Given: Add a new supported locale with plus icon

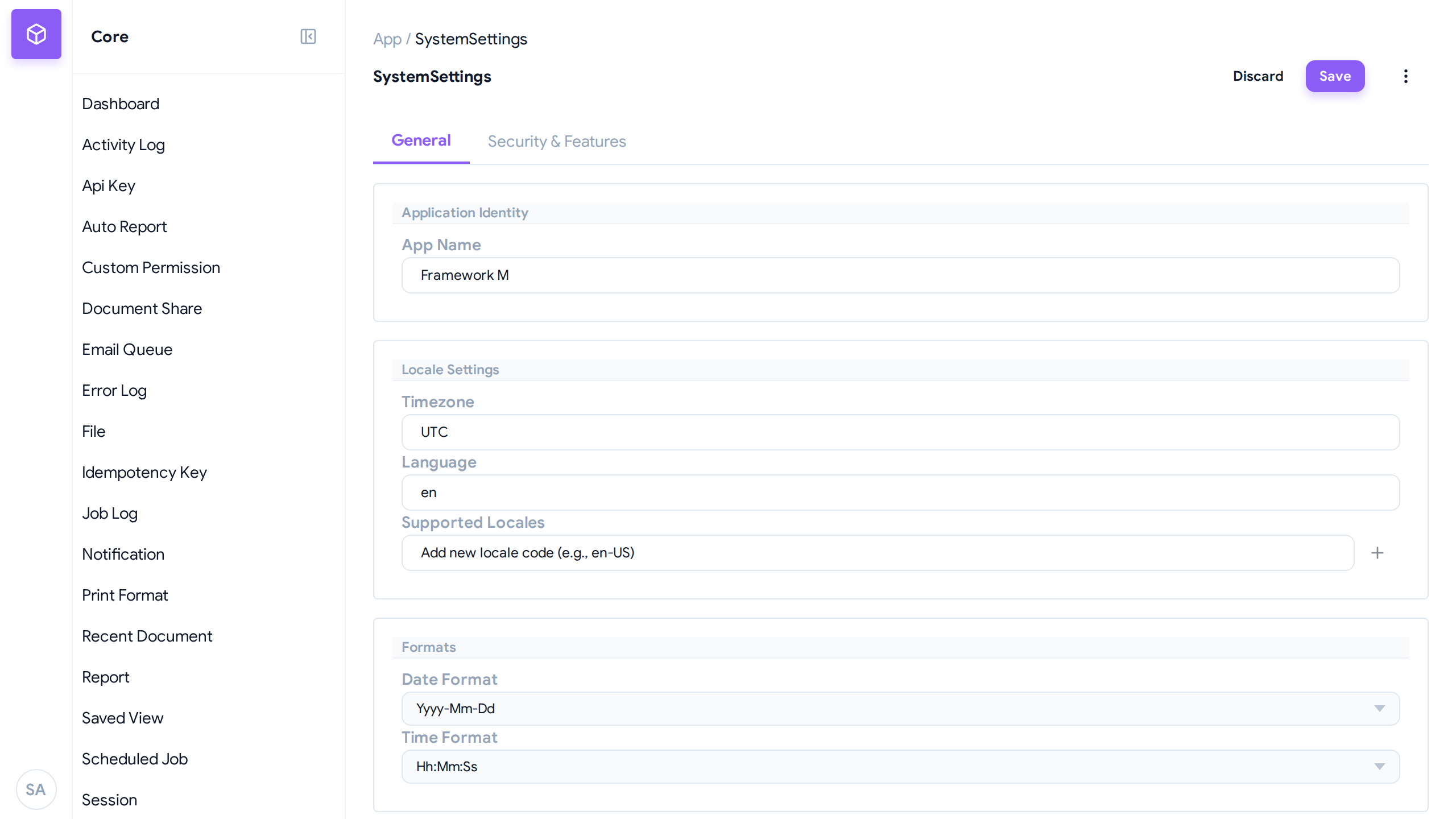Looking at the screenshot, I should [x=1378, y=553].
